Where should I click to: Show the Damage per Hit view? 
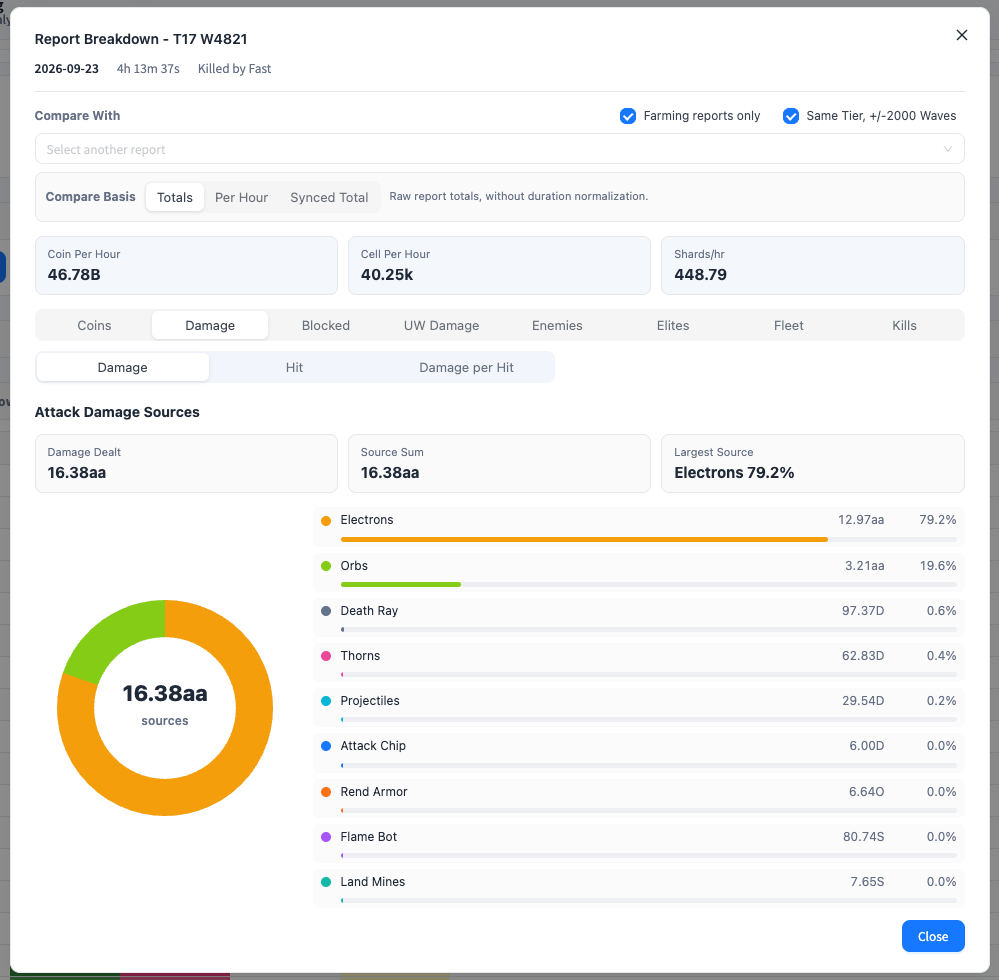(466, 368)
